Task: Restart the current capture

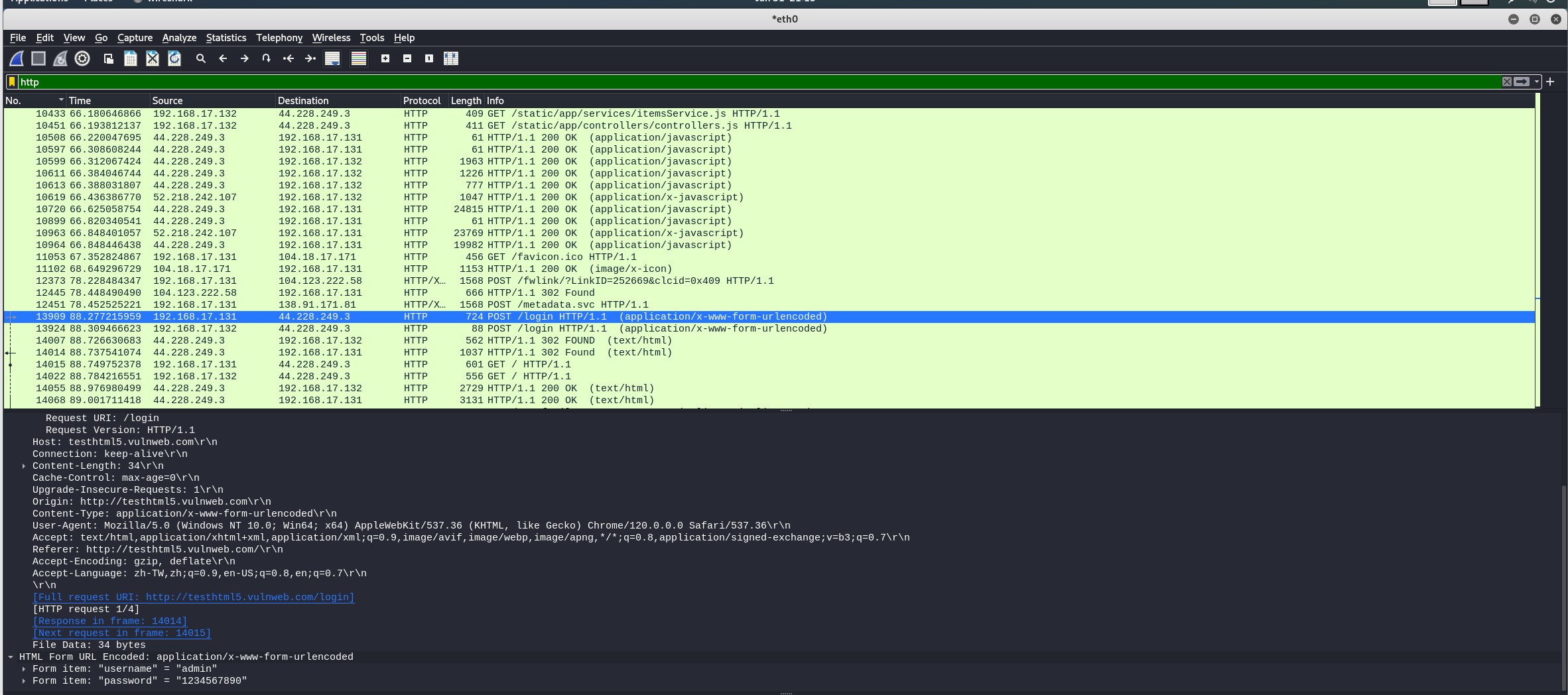Action: pyautogui.click(x=60, y=58)
